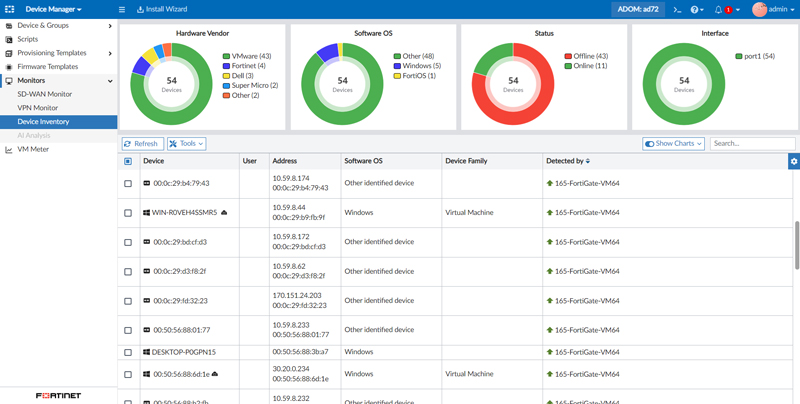The image size is (800, 404).
Task: Check the box for 00:50:56:88:6d:1e
Action: pos(128,374)
